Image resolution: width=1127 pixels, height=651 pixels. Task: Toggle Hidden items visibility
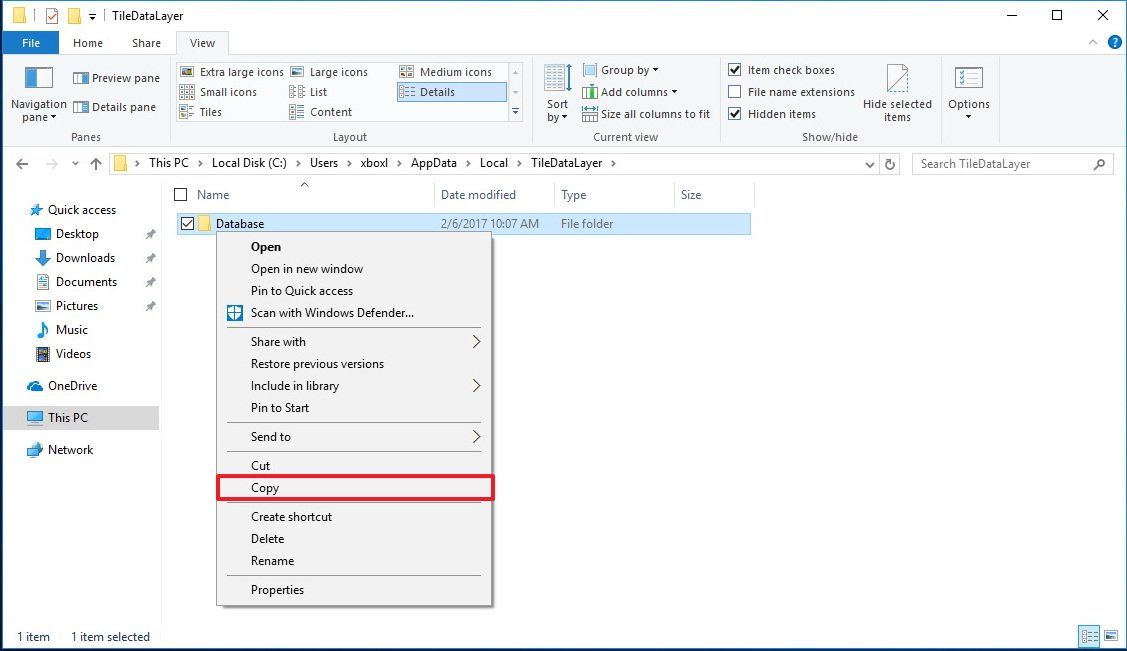tap(735, 113)
